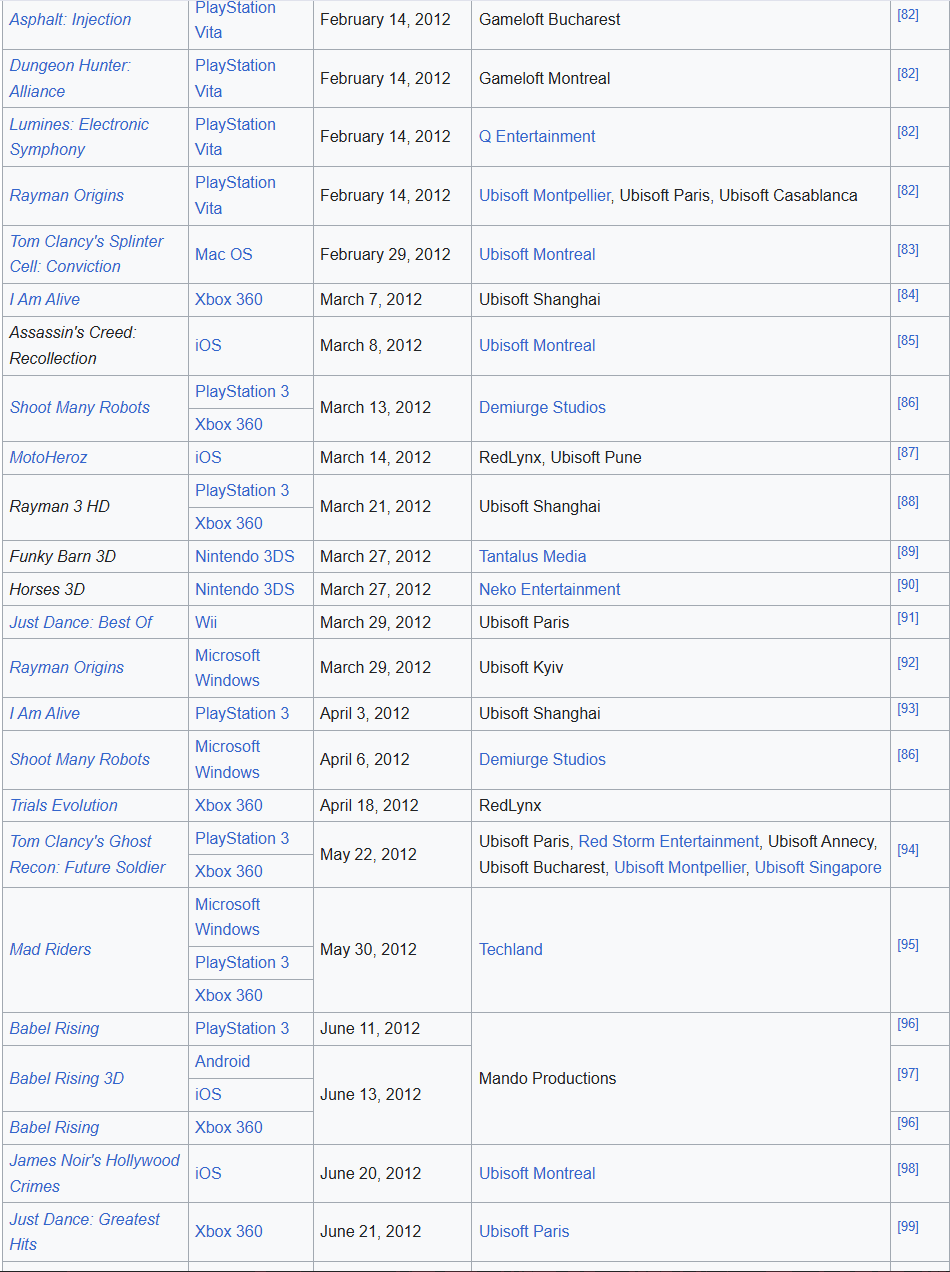This screenshot has height=1272, width=950.
Task: Open citation [97] reference
Action: coord(908,1073)
